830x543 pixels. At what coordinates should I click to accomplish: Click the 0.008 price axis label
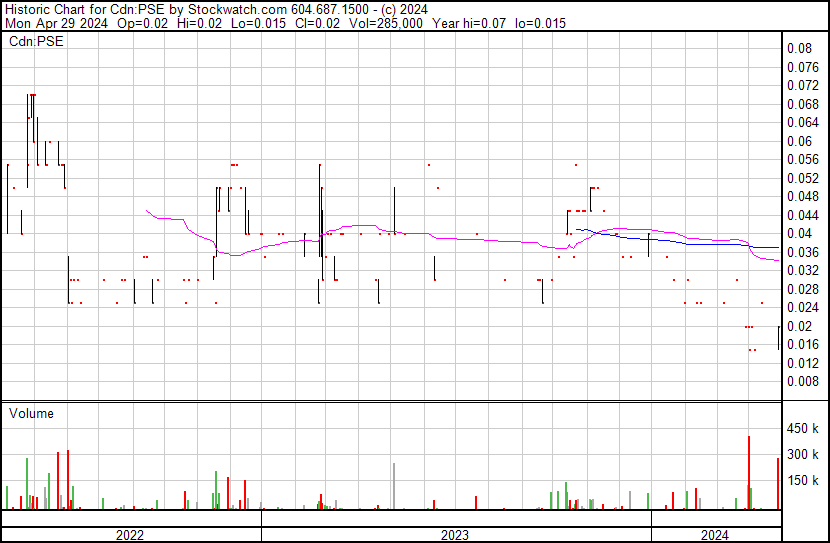[802, 382]
